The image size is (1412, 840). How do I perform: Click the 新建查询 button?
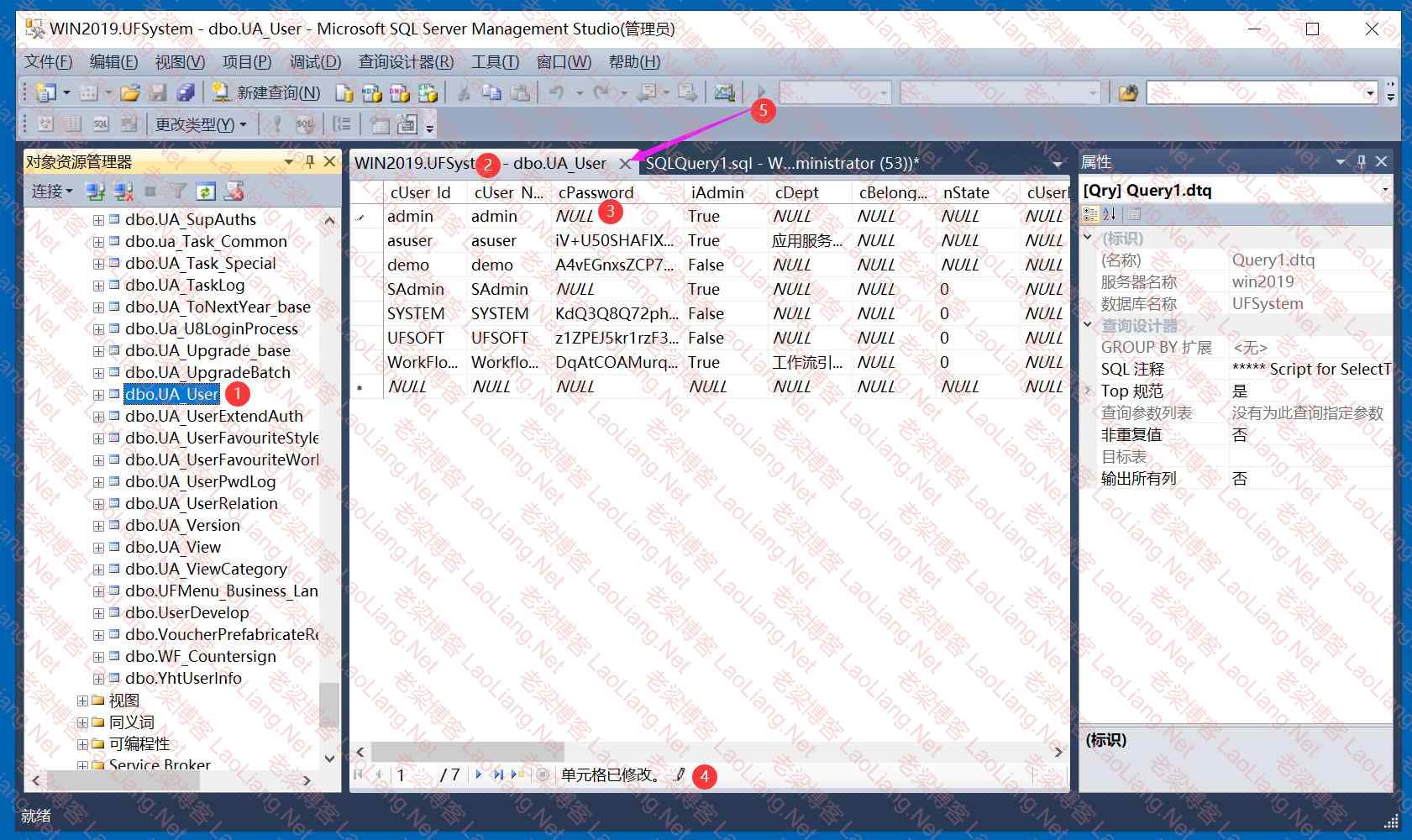pos(267,92)
